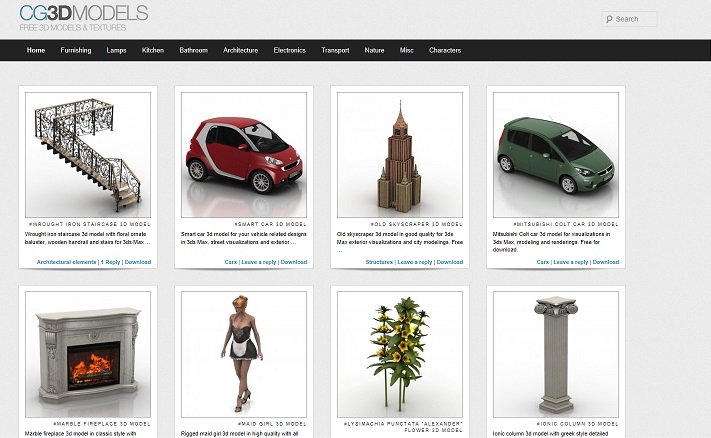Open the Structures category link

(379, 262)
